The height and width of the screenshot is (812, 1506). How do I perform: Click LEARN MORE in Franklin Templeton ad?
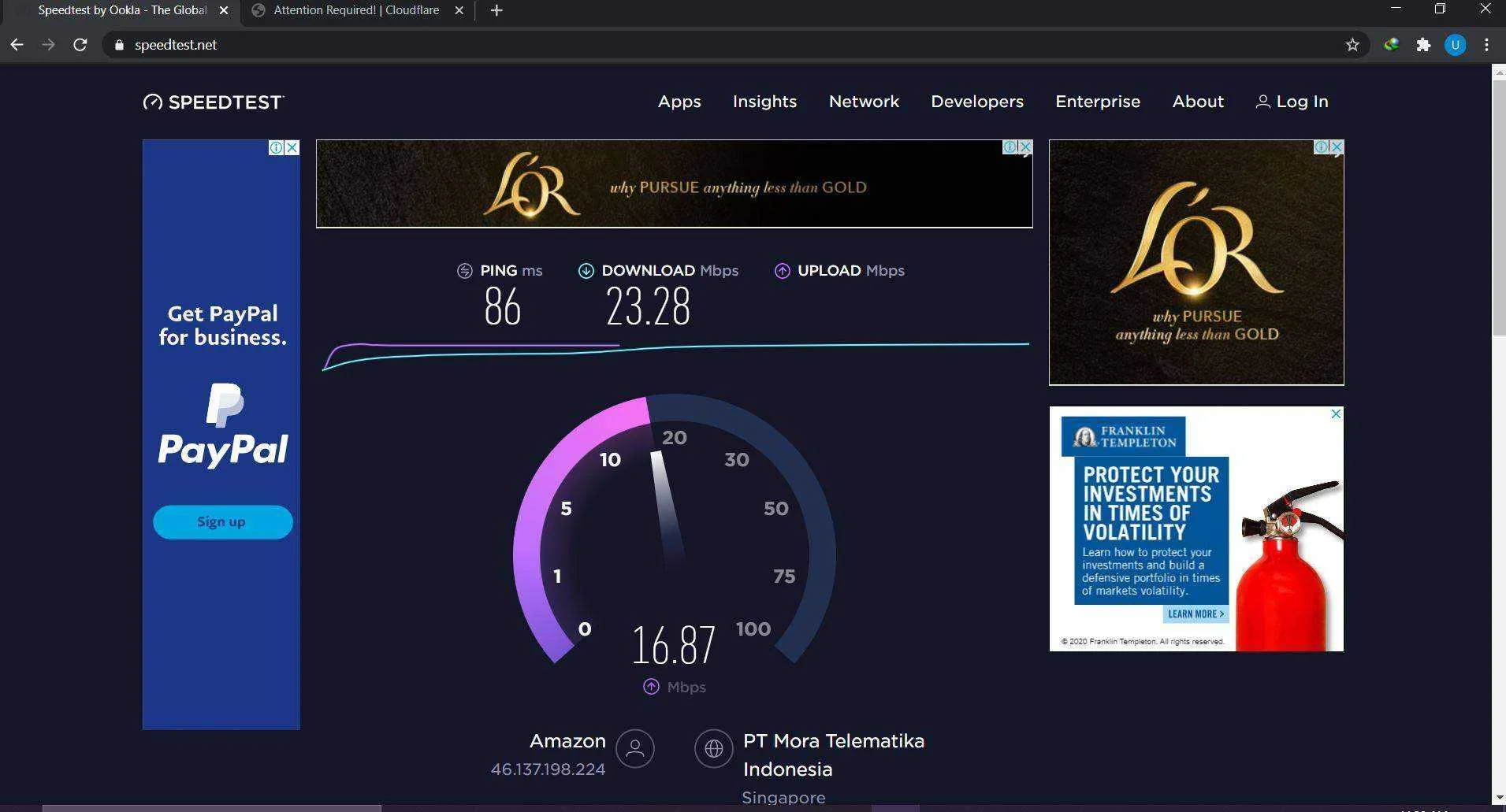click(1196, 614)
